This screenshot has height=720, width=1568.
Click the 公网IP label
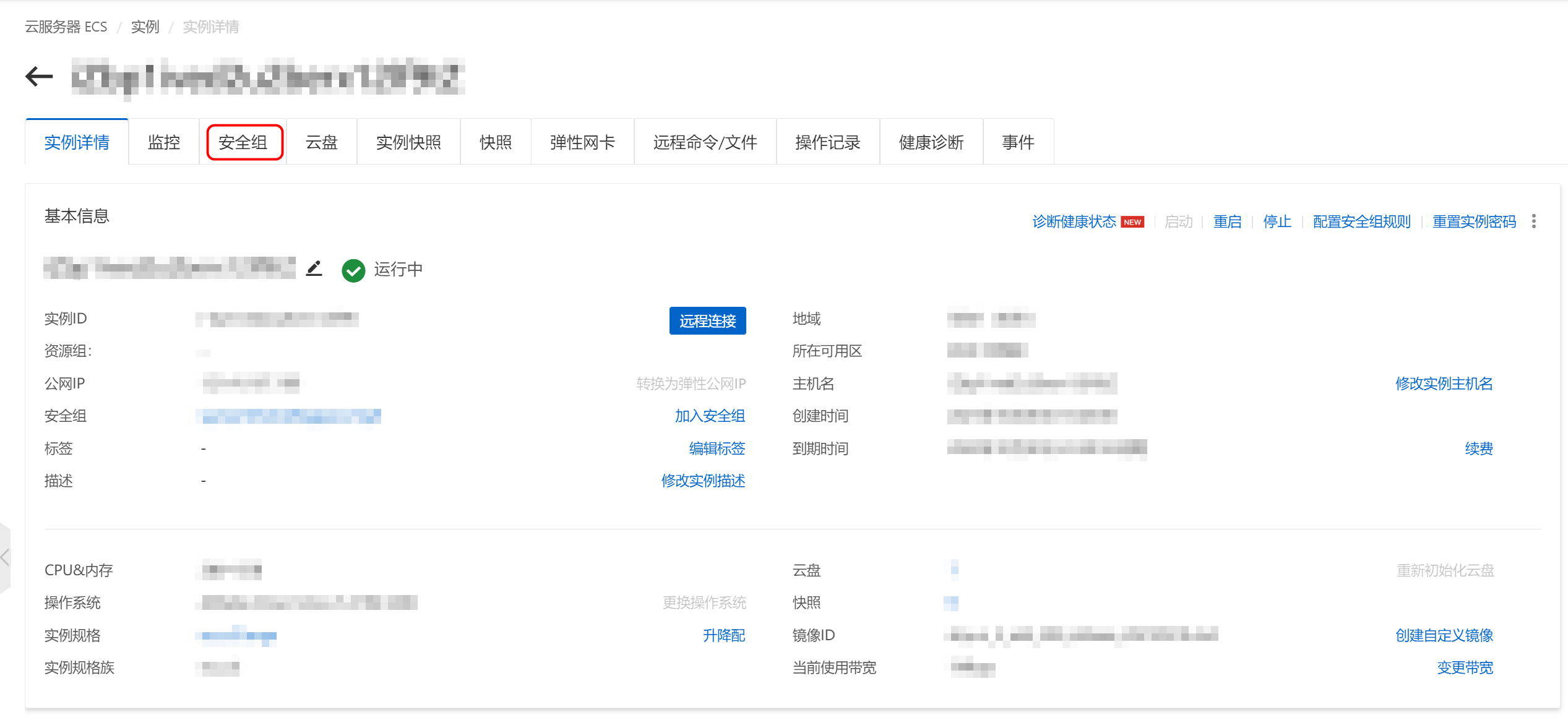point(64,384)
